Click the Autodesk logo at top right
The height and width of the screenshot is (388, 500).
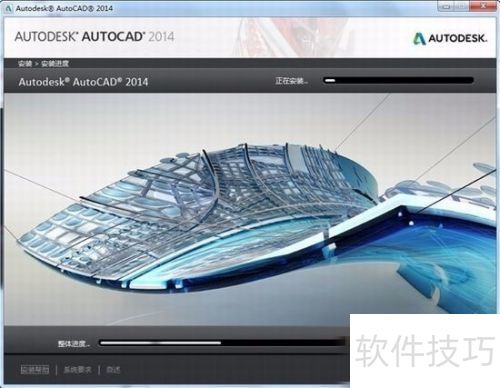[x=450, y=38]
